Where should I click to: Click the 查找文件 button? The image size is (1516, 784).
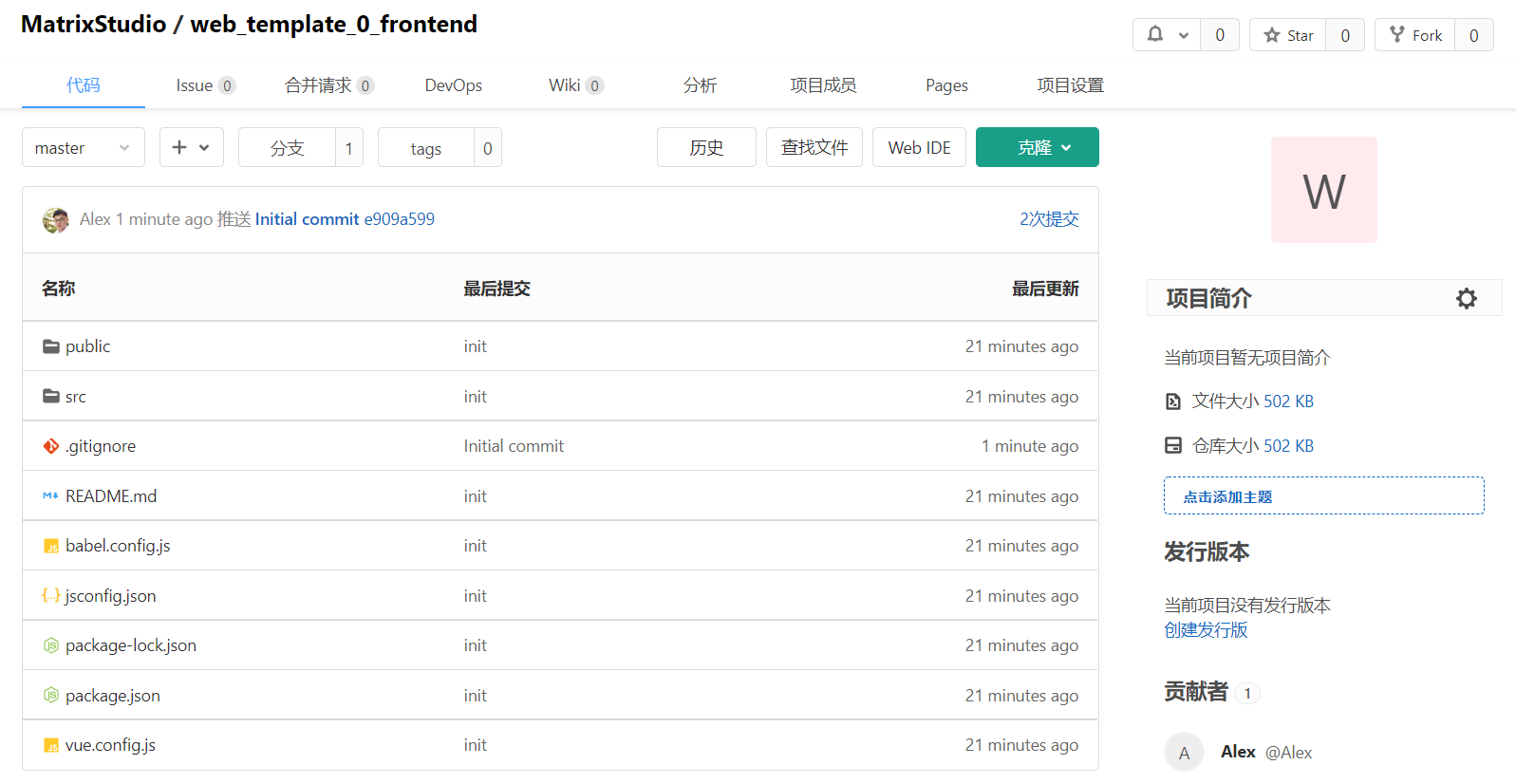(814, 147)
